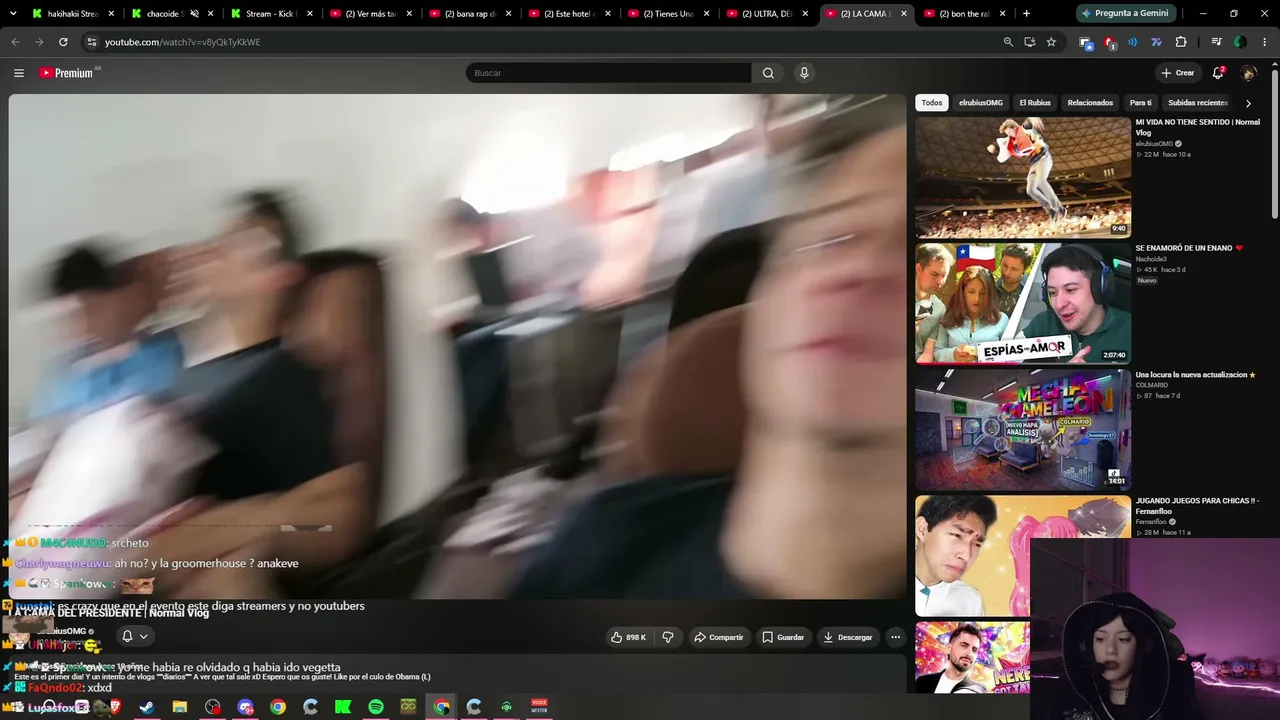Open Discord from the taskbar
The image size is (1280, 720).
[x=245, y=707]
